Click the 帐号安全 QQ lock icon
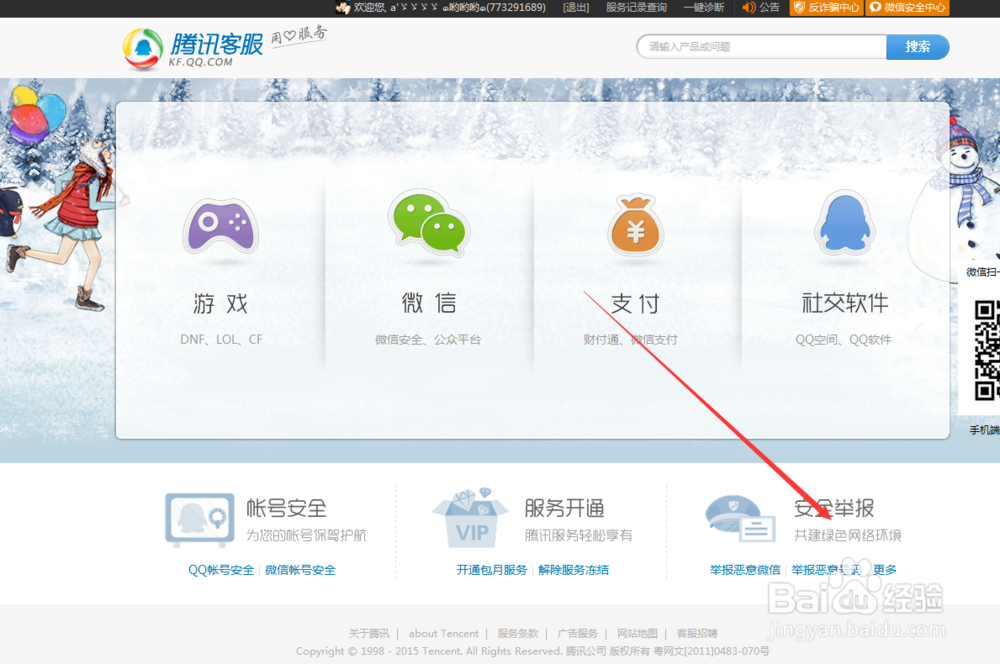The image size is (1000, 664). coord(199,519)
